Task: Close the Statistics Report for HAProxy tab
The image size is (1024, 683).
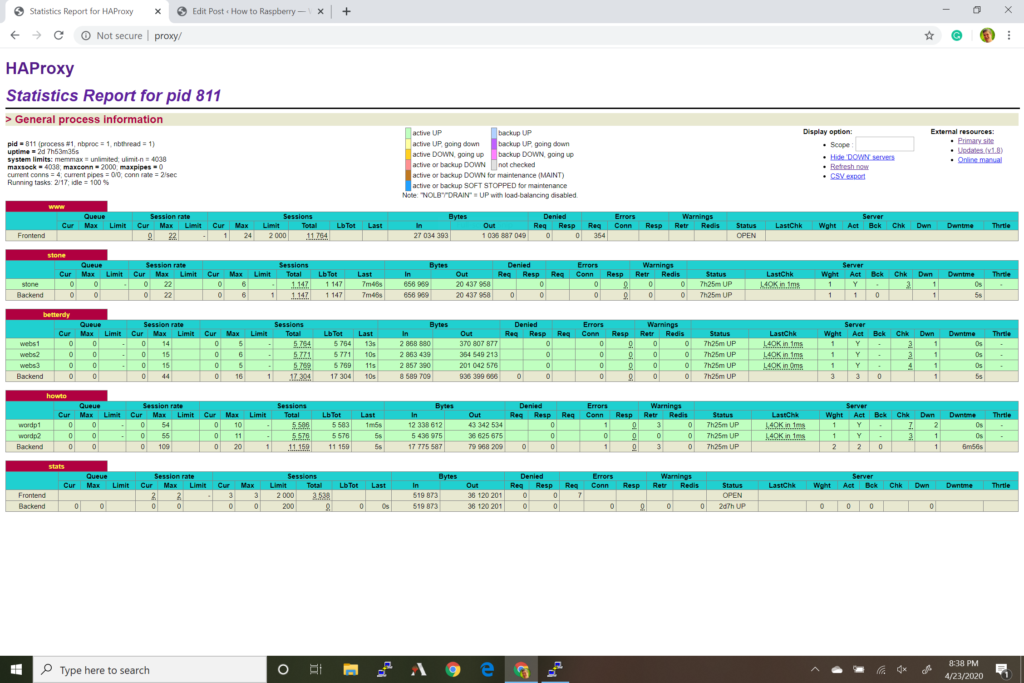Action: 157,11
